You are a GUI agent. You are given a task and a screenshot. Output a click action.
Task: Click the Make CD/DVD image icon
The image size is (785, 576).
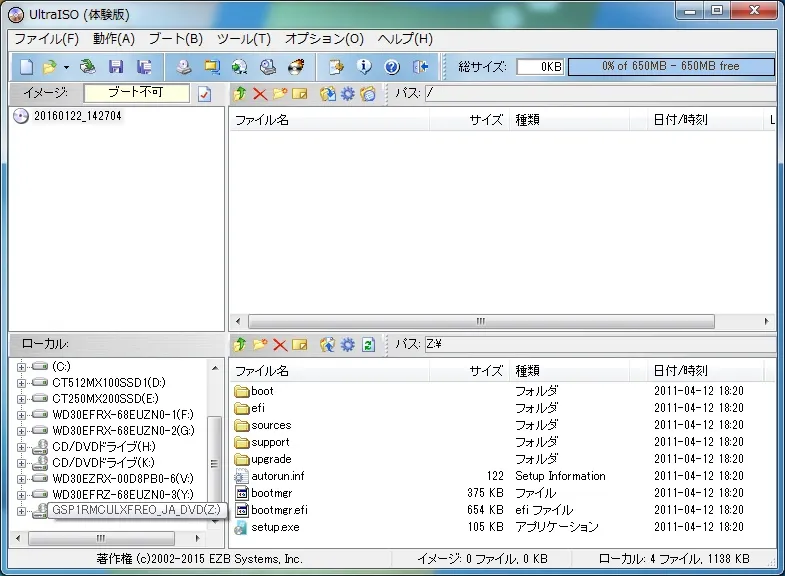click(184, 67)
